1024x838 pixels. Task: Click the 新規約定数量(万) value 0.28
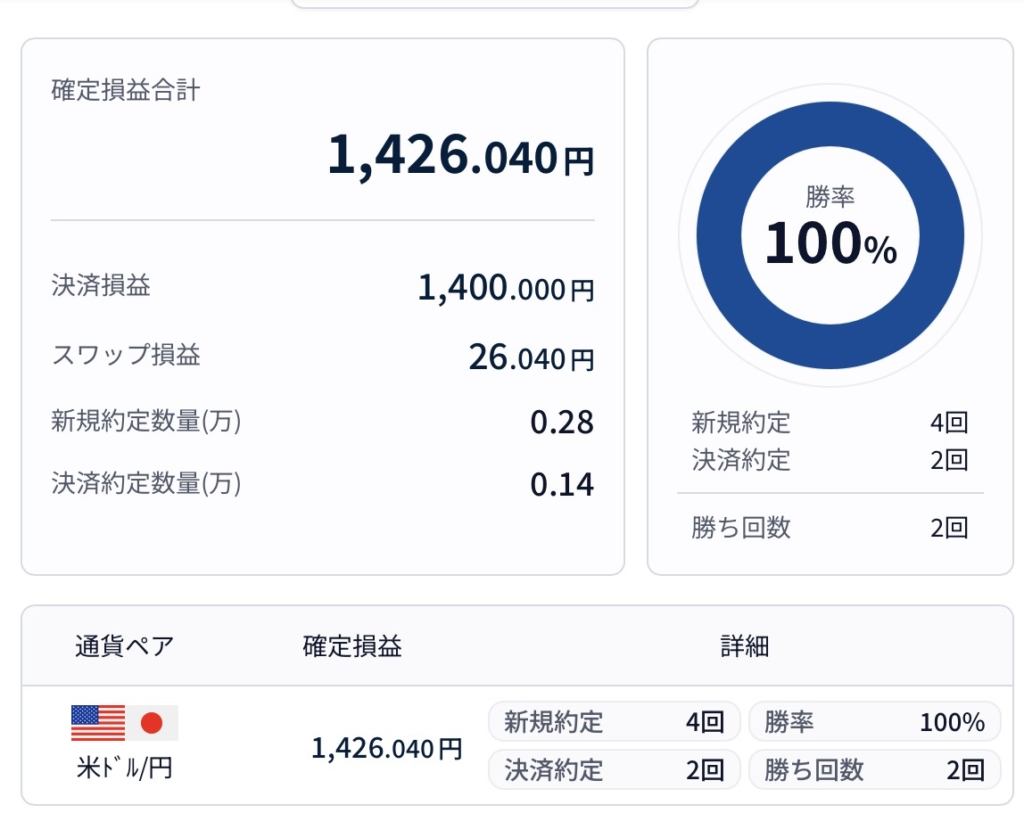pyautogui.click(x=562, y=423)
